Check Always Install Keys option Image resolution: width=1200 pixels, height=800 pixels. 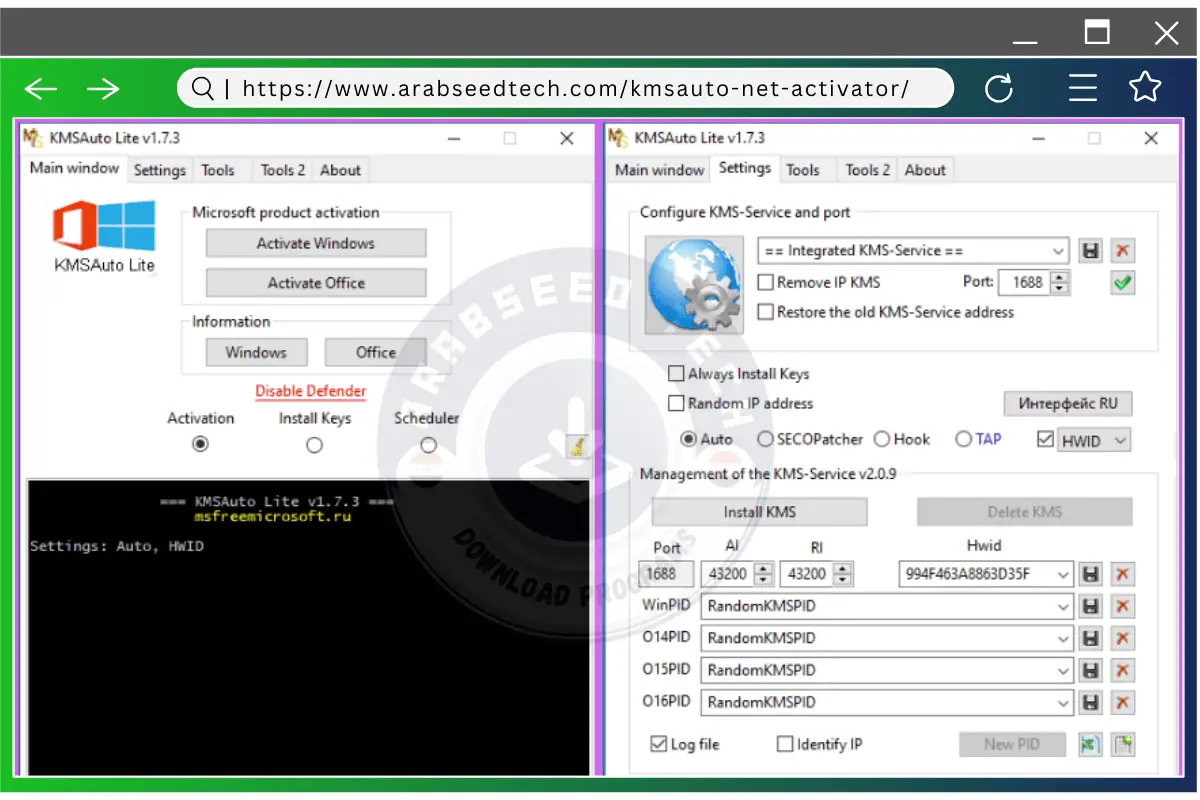pyautogui.click(x=676, y=373)
